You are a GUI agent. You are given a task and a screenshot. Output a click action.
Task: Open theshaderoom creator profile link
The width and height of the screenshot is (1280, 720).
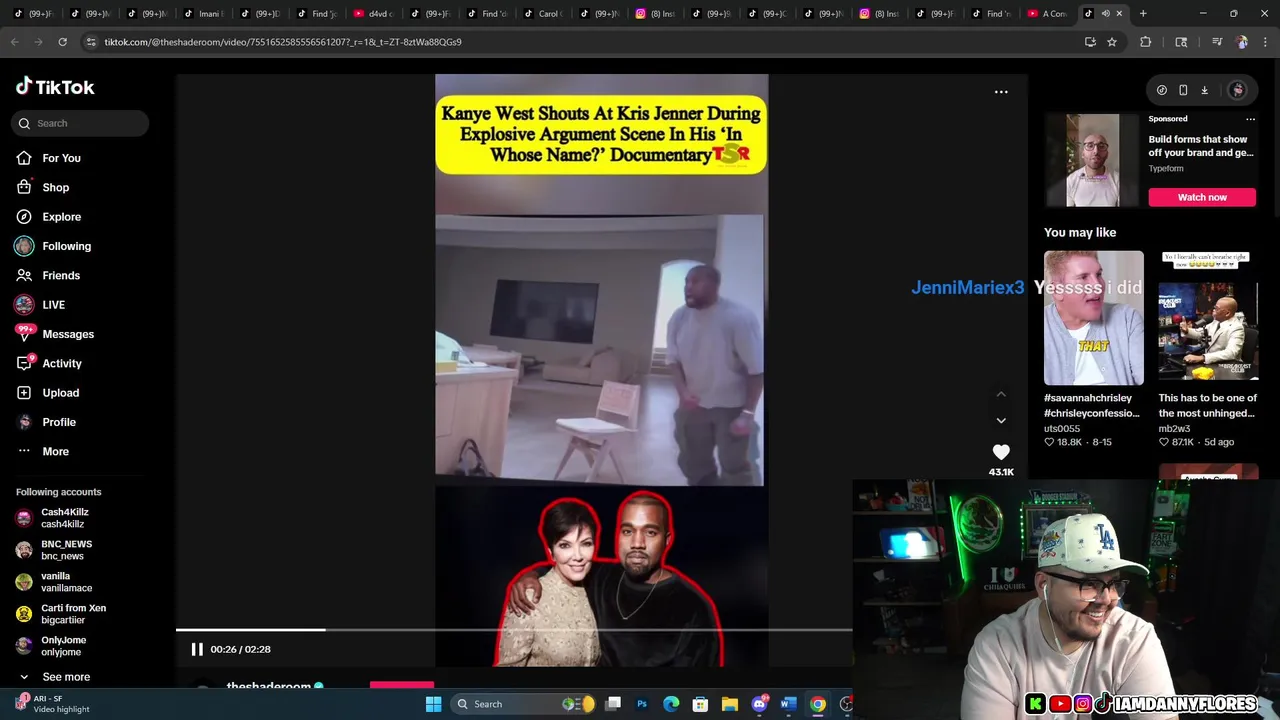click(x=268, y=686)
